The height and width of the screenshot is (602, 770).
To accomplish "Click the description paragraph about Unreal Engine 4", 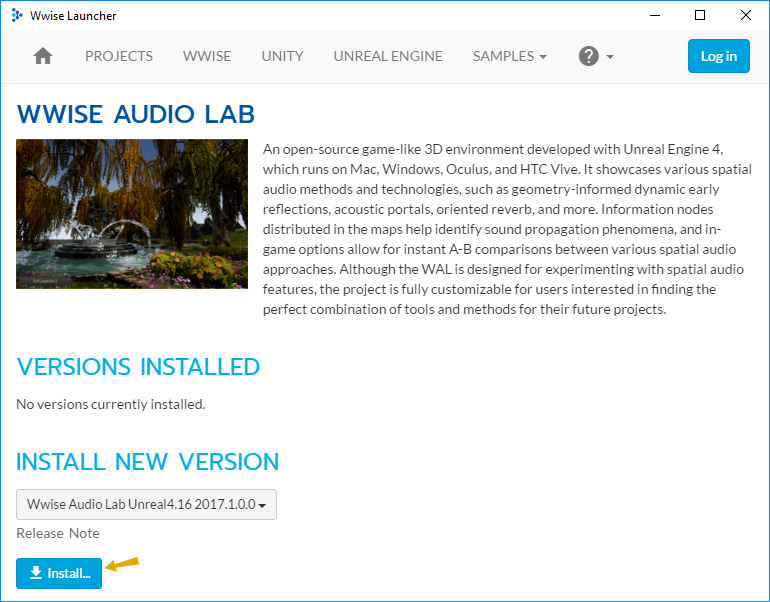I will coord(507,229).
